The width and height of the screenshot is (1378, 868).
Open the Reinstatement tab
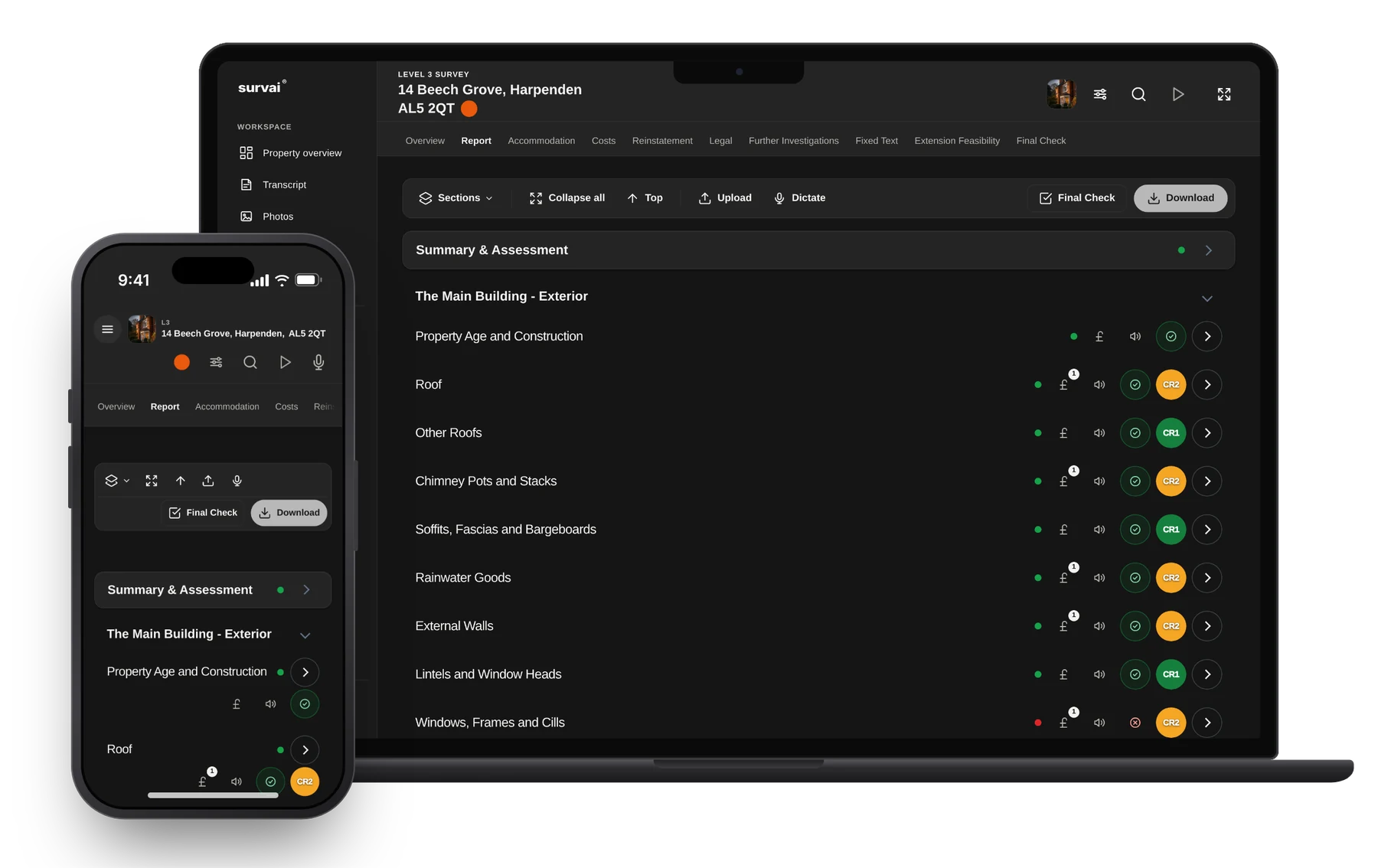coord(662,141)
